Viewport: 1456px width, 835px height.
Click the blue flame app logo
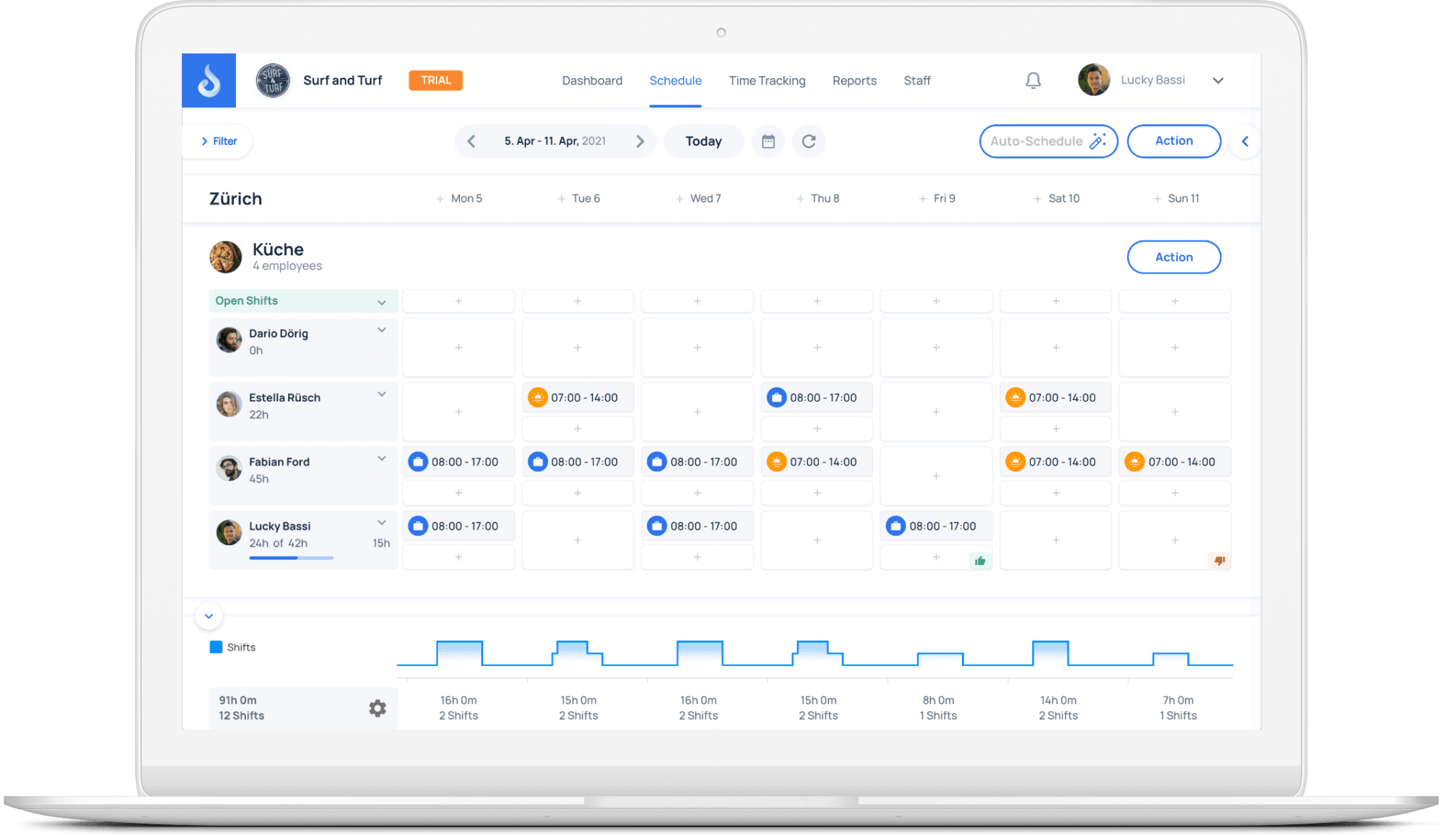click(x=208, y=80)
